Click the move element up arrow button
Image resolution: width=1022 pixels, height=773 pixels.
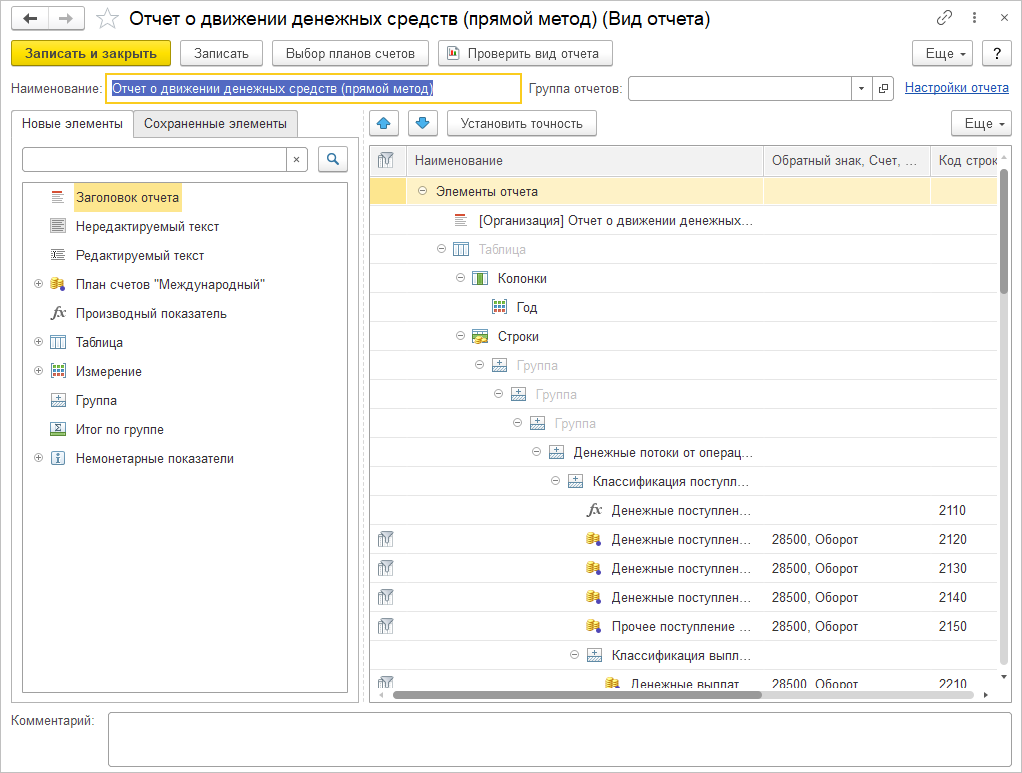tap(385, 123)
